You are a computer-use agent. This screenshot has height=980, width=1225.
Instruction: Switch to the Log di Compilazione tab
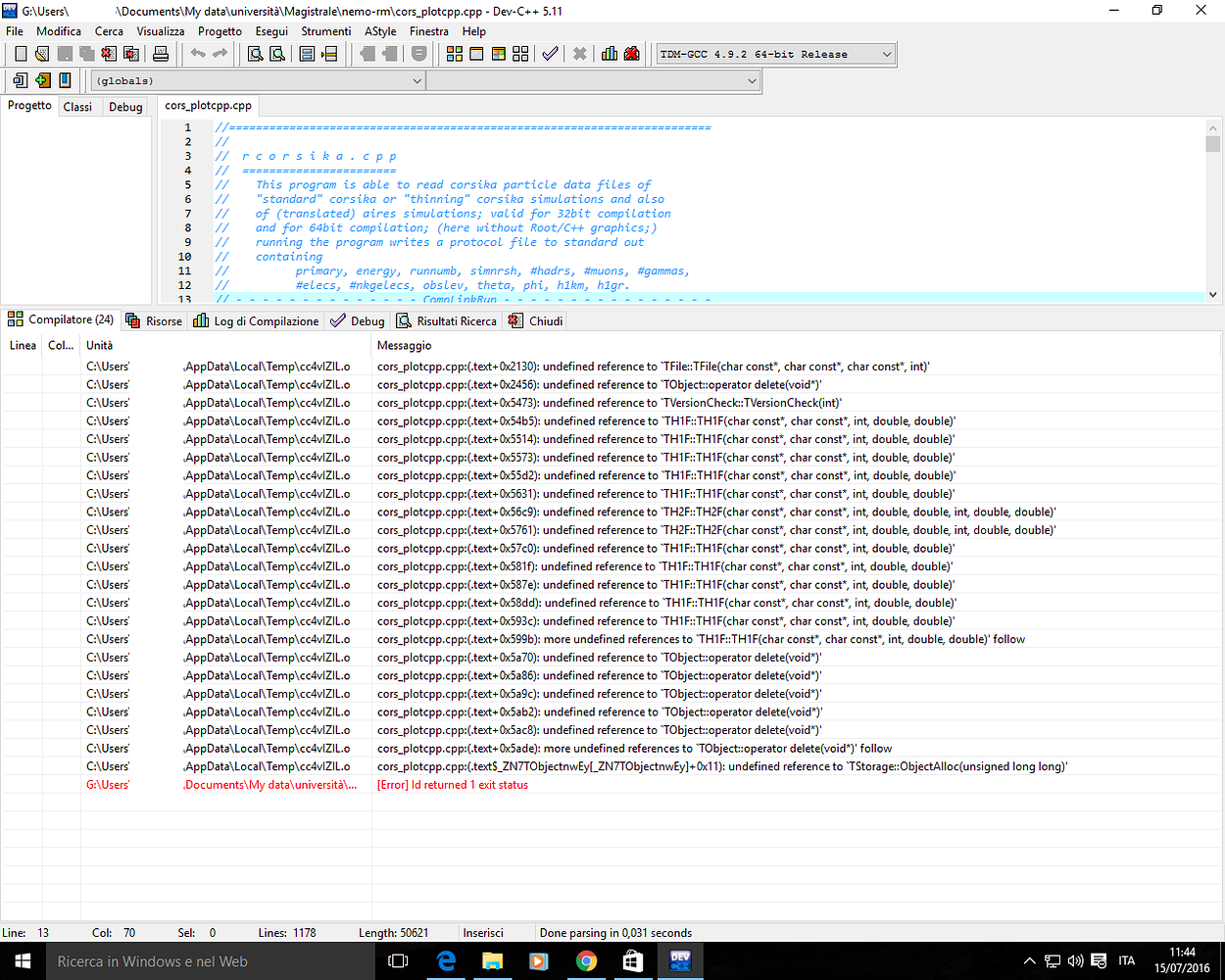point(257,320)
